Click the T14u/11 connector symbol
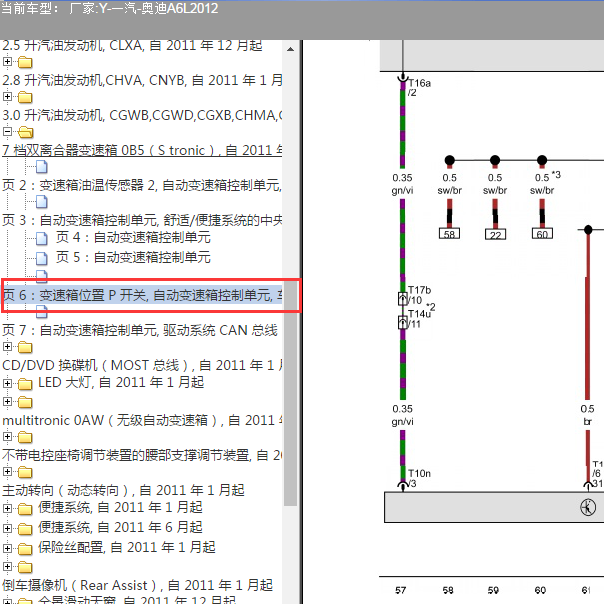 point(403,322)
